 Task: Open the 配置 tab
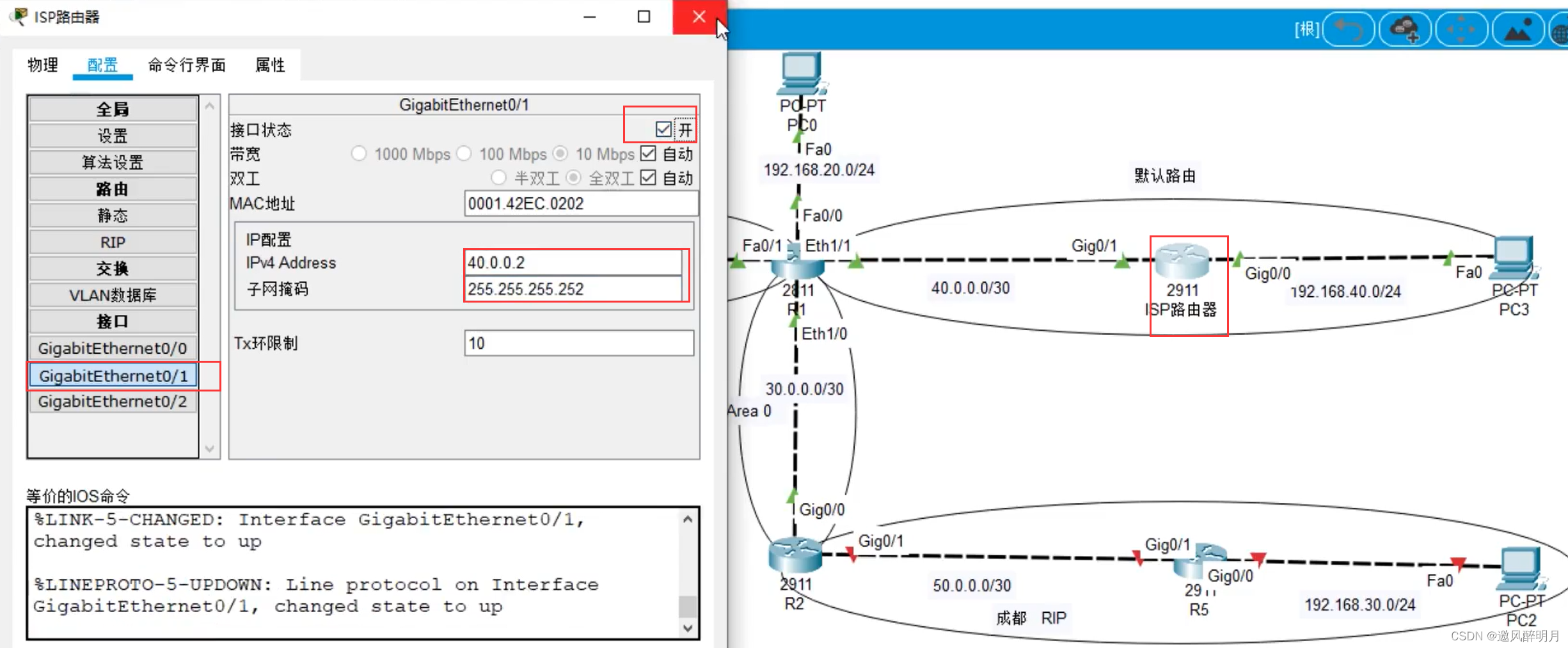(102, 65)
